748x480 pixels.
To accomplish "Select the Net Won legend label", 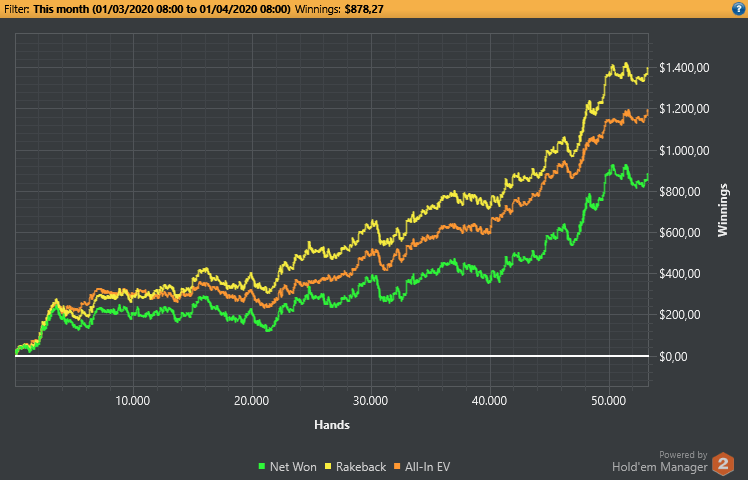I will click(293, 467).
